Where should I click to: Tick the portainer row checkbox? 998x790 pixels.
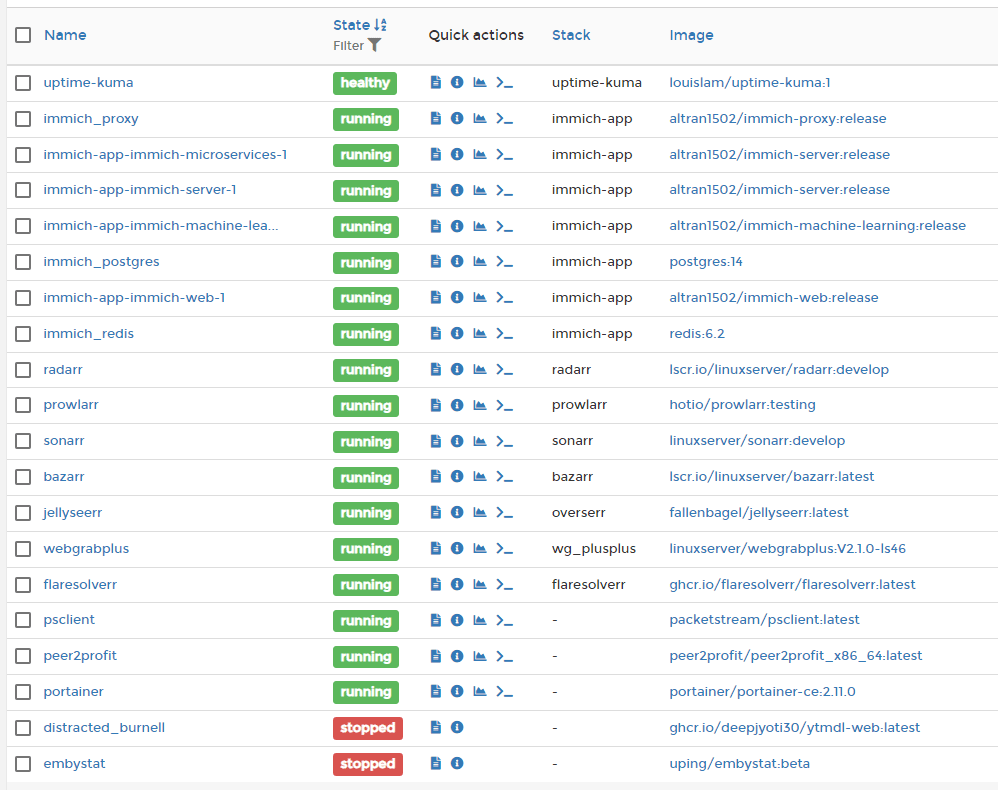tap(23, 691)
